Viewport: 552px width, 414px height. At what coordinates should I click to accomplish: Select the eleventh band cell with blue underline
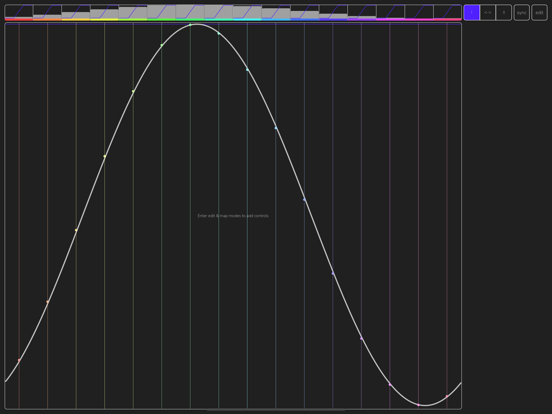[x=305, y=13]
